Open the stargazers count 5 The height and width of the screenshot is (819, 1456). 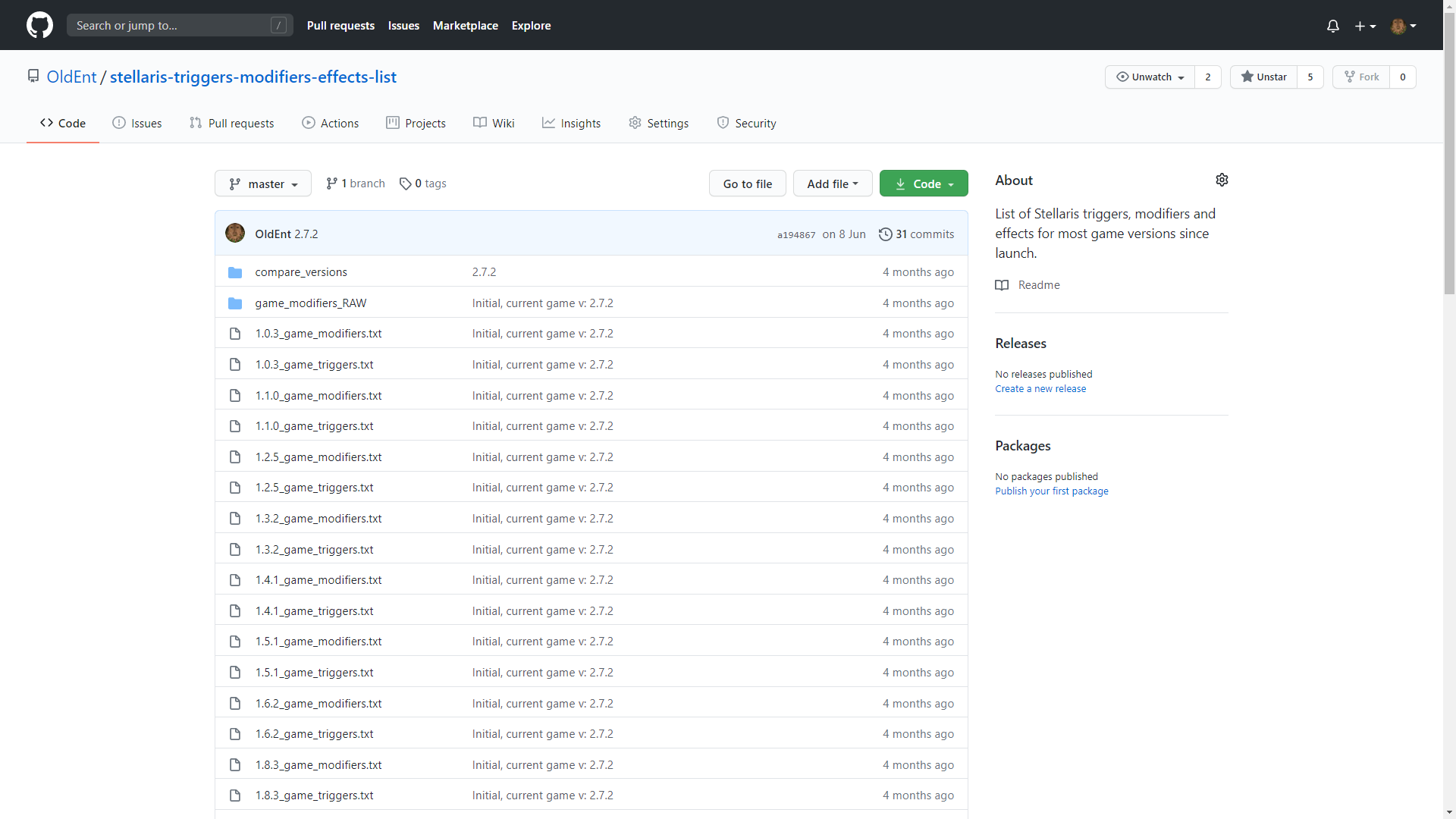point(1310,77)
